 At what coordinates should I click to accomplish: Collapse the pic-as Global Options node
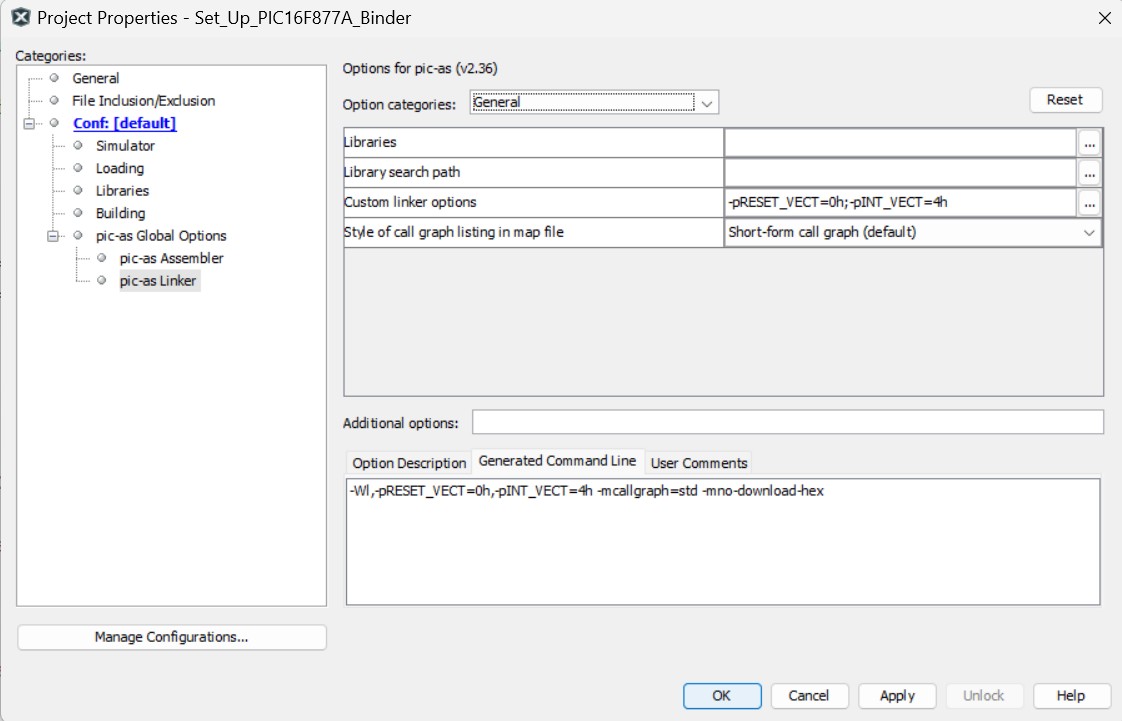click(52, 236)
